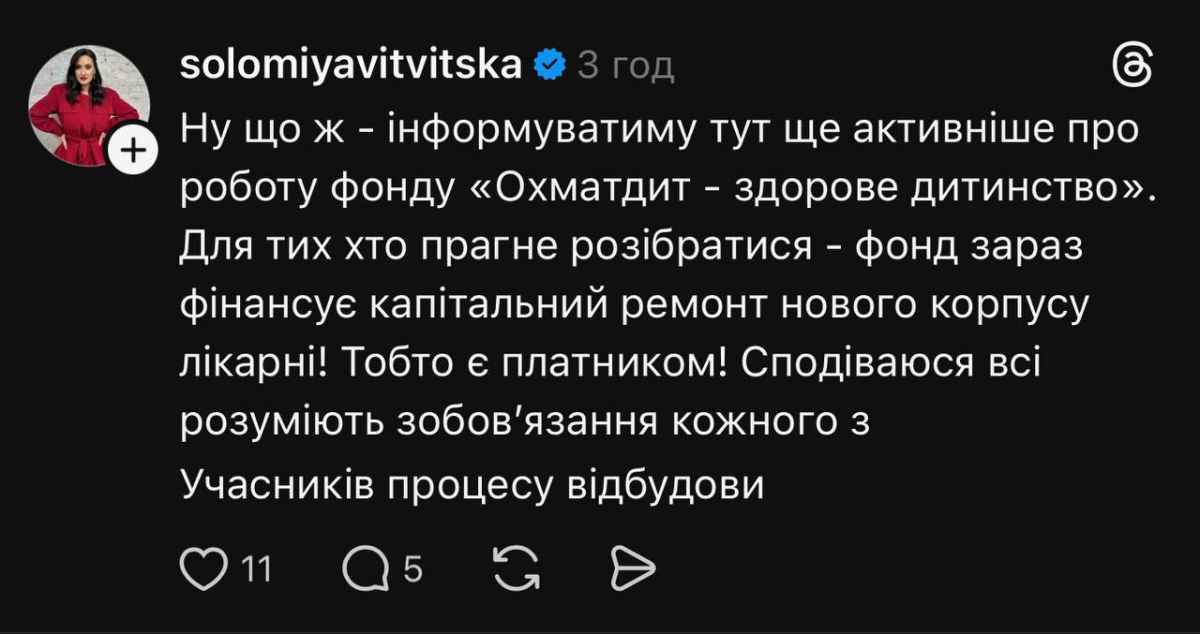The height and width of the screenshot is (634, 1200).
Task: Click the Threads logo in the corner
Action: coord(1133,68)
